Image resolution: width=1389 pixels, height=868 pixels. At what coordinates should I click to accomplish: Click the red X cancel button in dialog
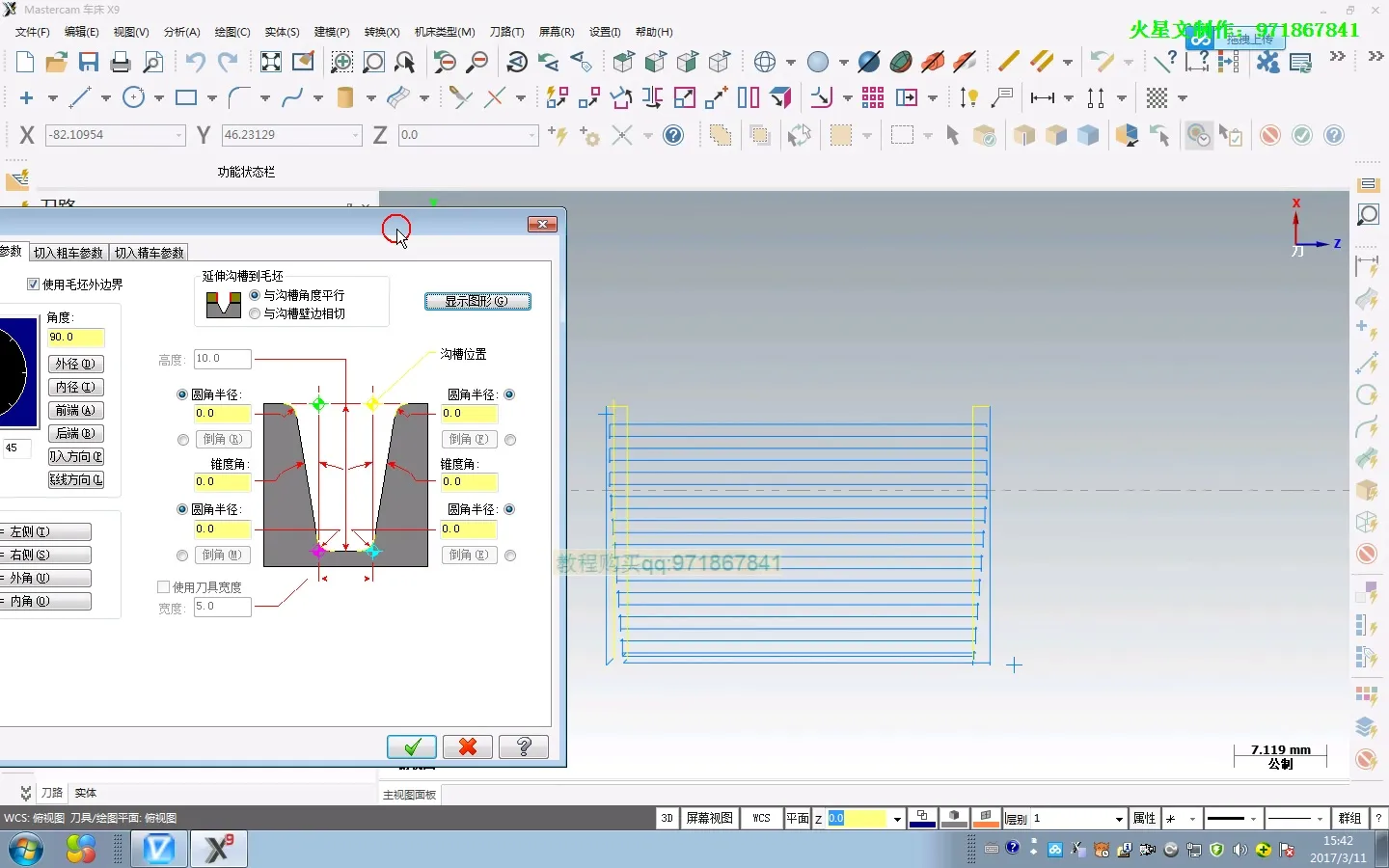coord(468,747)
